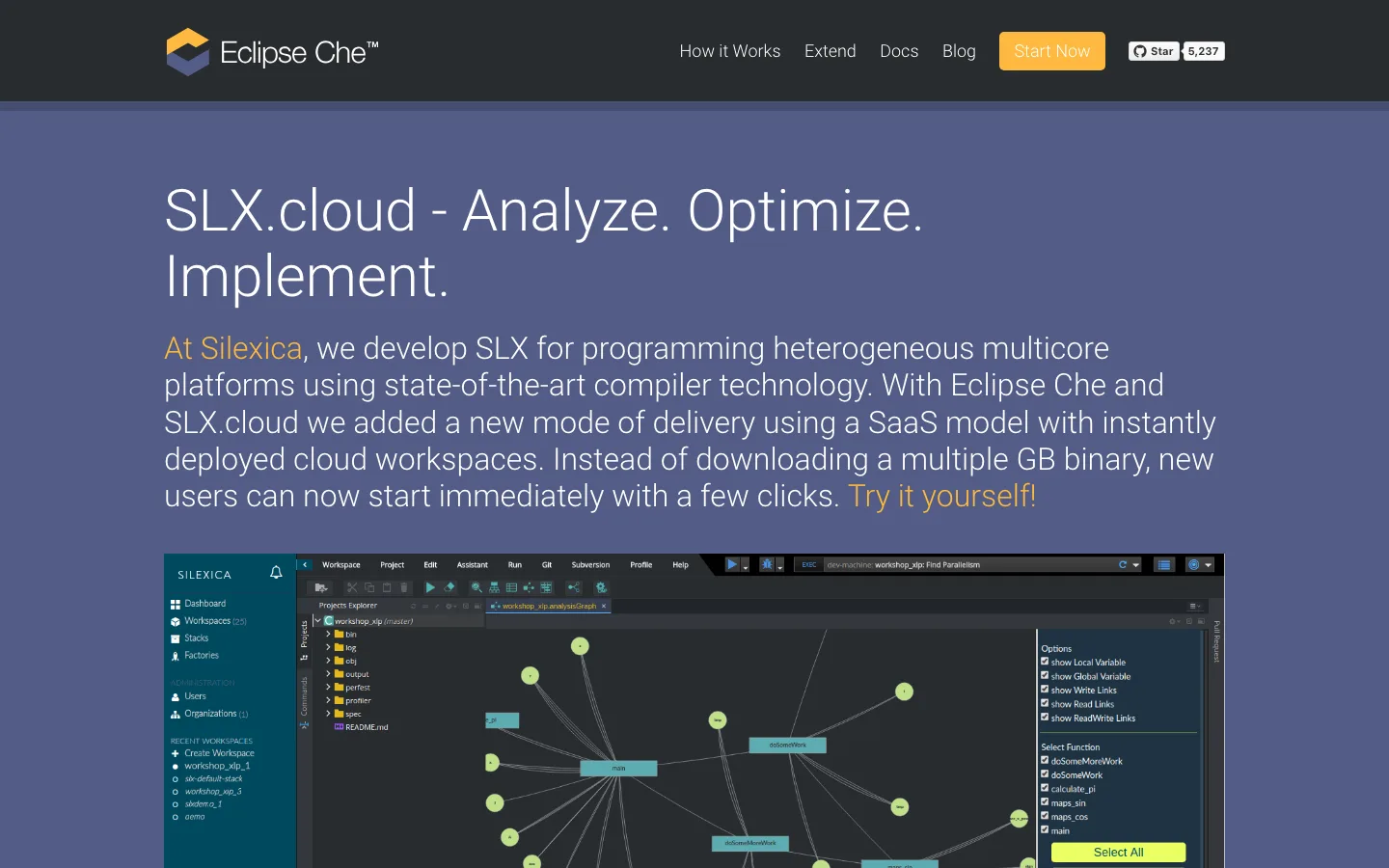
Task: Toggle show Write Links checkbox
Action: click(x=1045, y=690)
